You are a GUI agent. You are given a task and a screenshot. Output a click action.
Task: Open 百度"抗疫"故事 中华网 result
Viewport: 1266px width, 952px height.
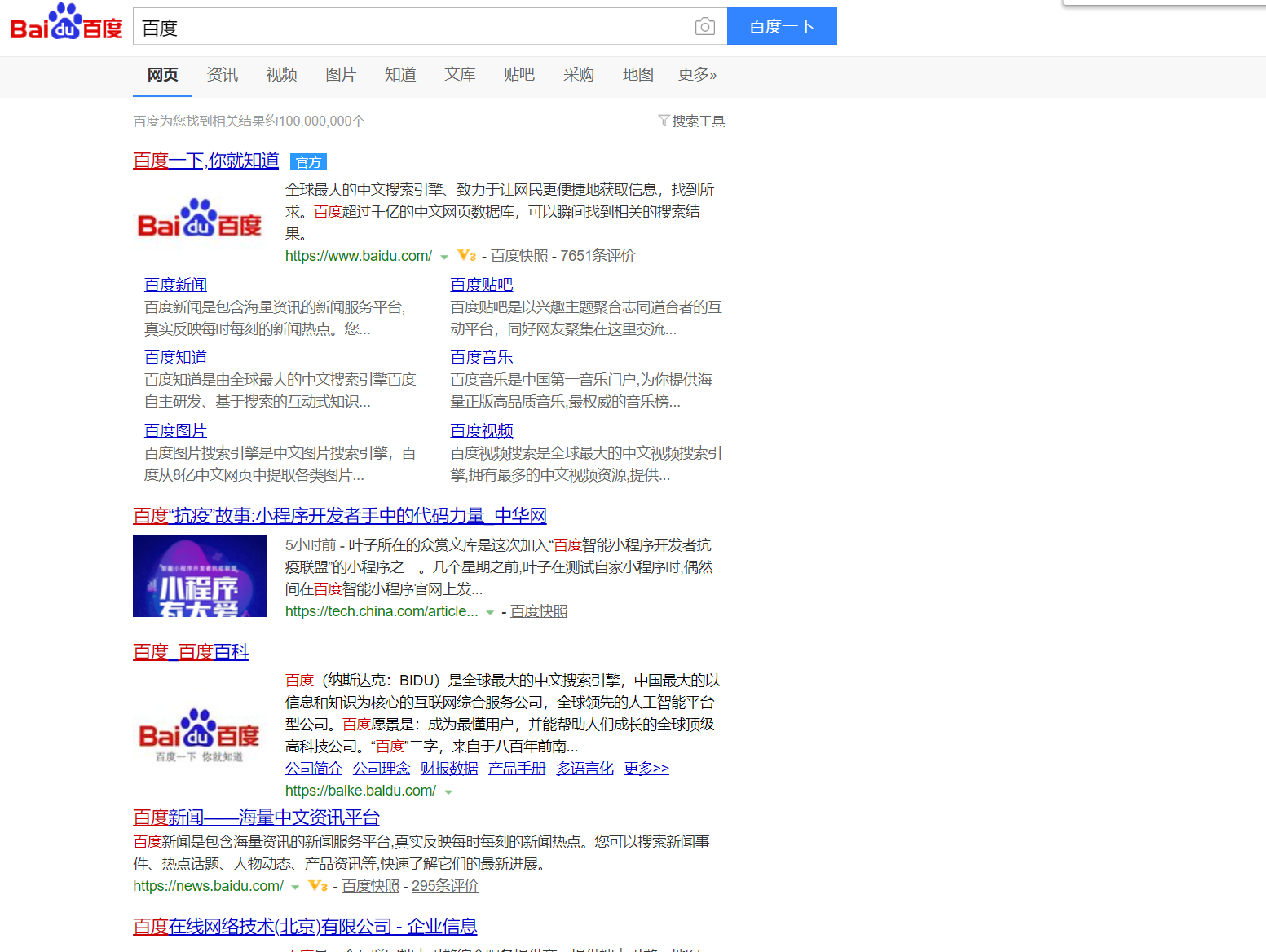tap(340, 516)
